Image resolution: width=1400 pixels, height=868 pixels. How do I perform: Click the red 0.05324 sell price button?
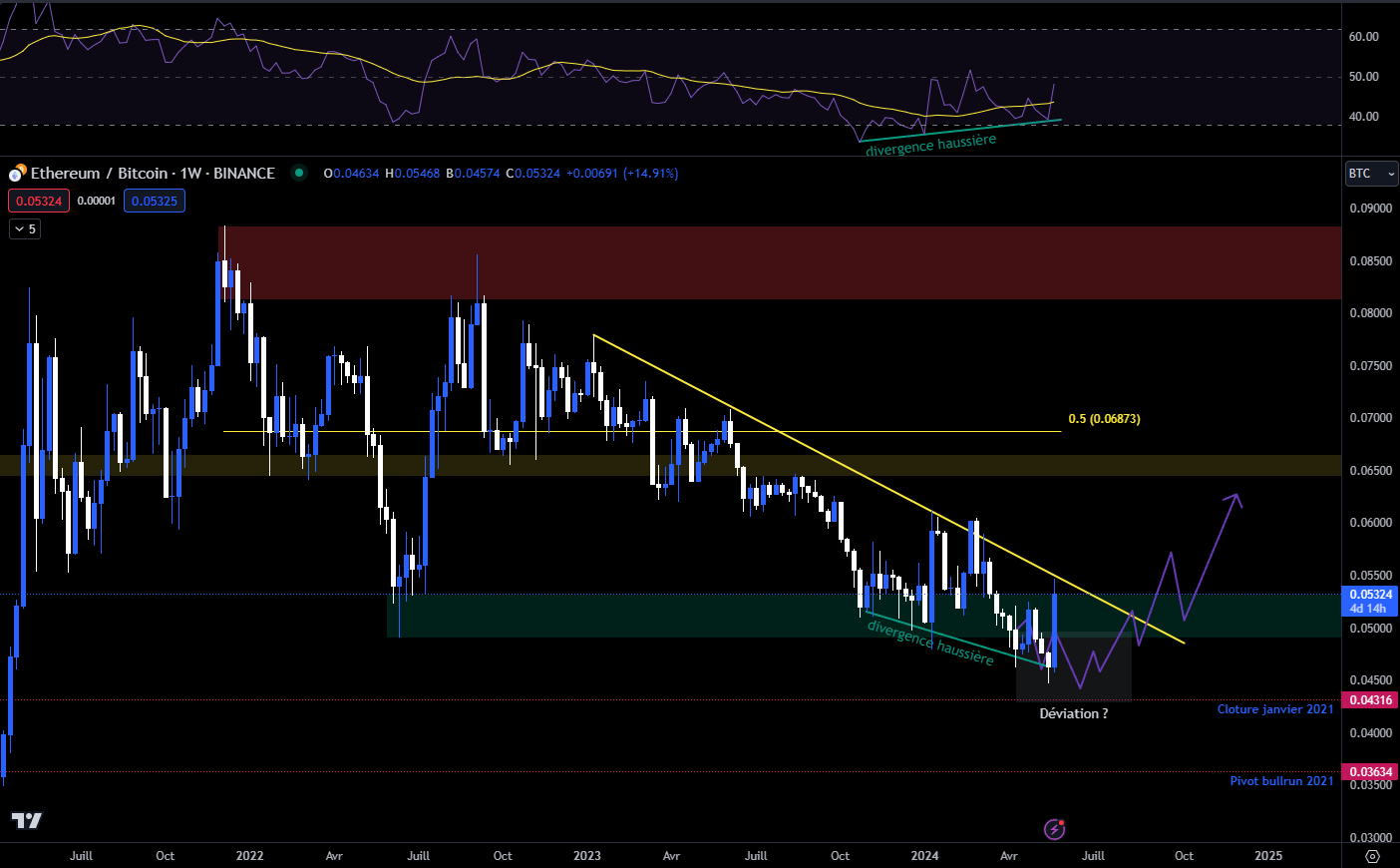(x=39, y=201)
